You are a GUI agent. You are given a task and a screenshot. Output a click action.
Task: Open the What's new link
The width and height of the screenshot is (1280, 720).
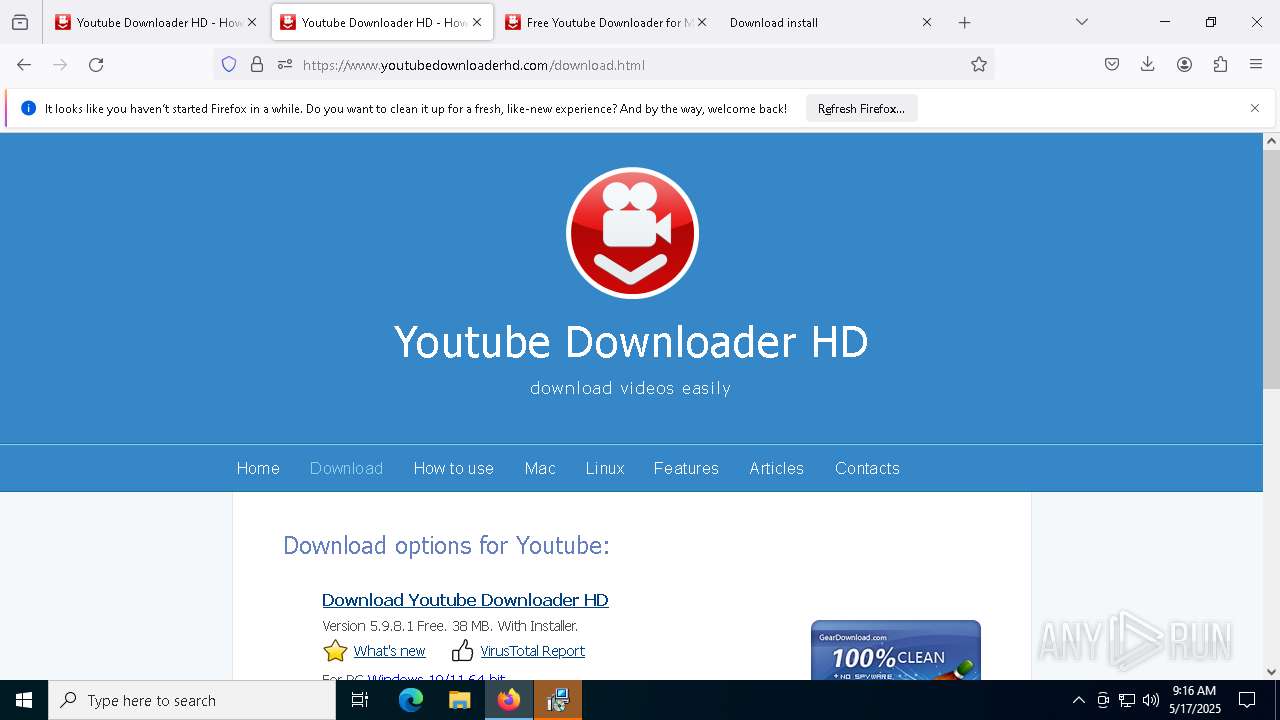coord(389,651)
